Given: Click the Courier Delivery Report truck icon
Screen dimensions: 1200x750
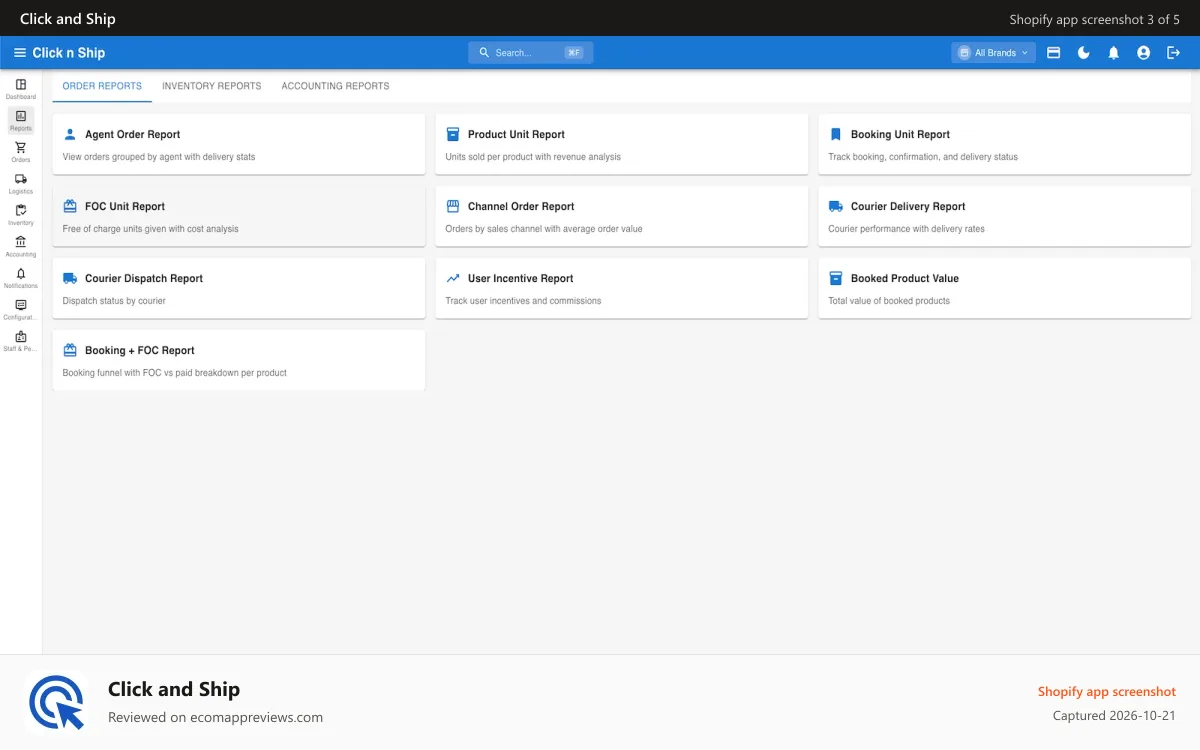Looking at the screenshot, I should (x=836, y=206).
